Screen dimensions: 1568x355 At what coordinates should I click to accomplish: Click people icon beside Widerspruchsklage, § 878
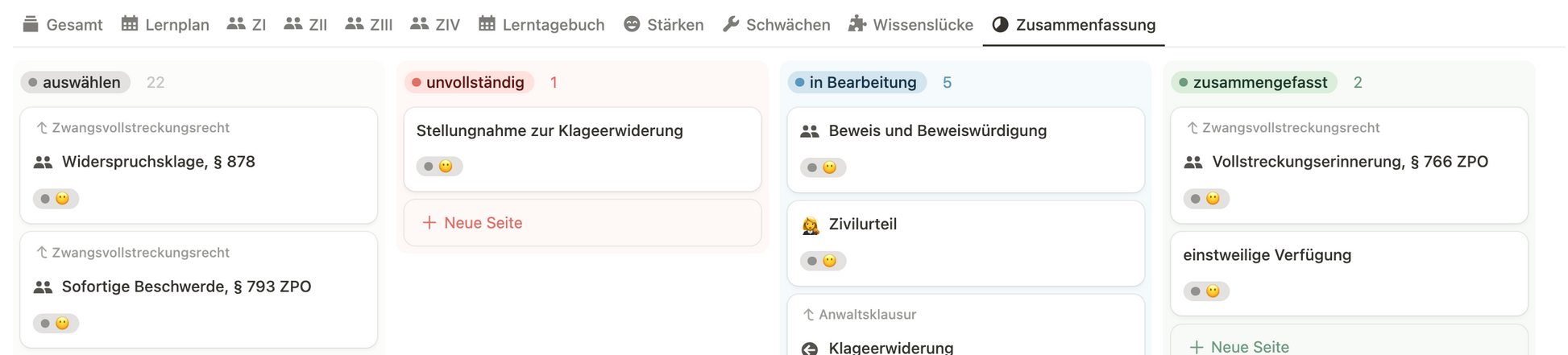[44, 162]
